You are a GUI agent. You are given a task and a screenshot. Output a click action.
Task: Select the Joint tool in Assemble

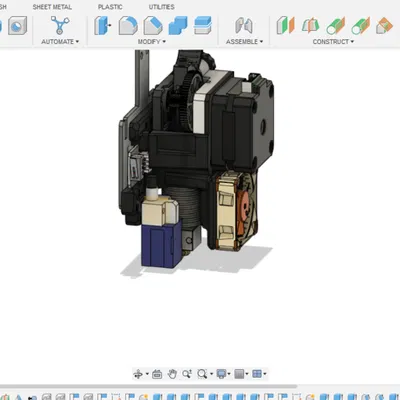click(244, 25)
